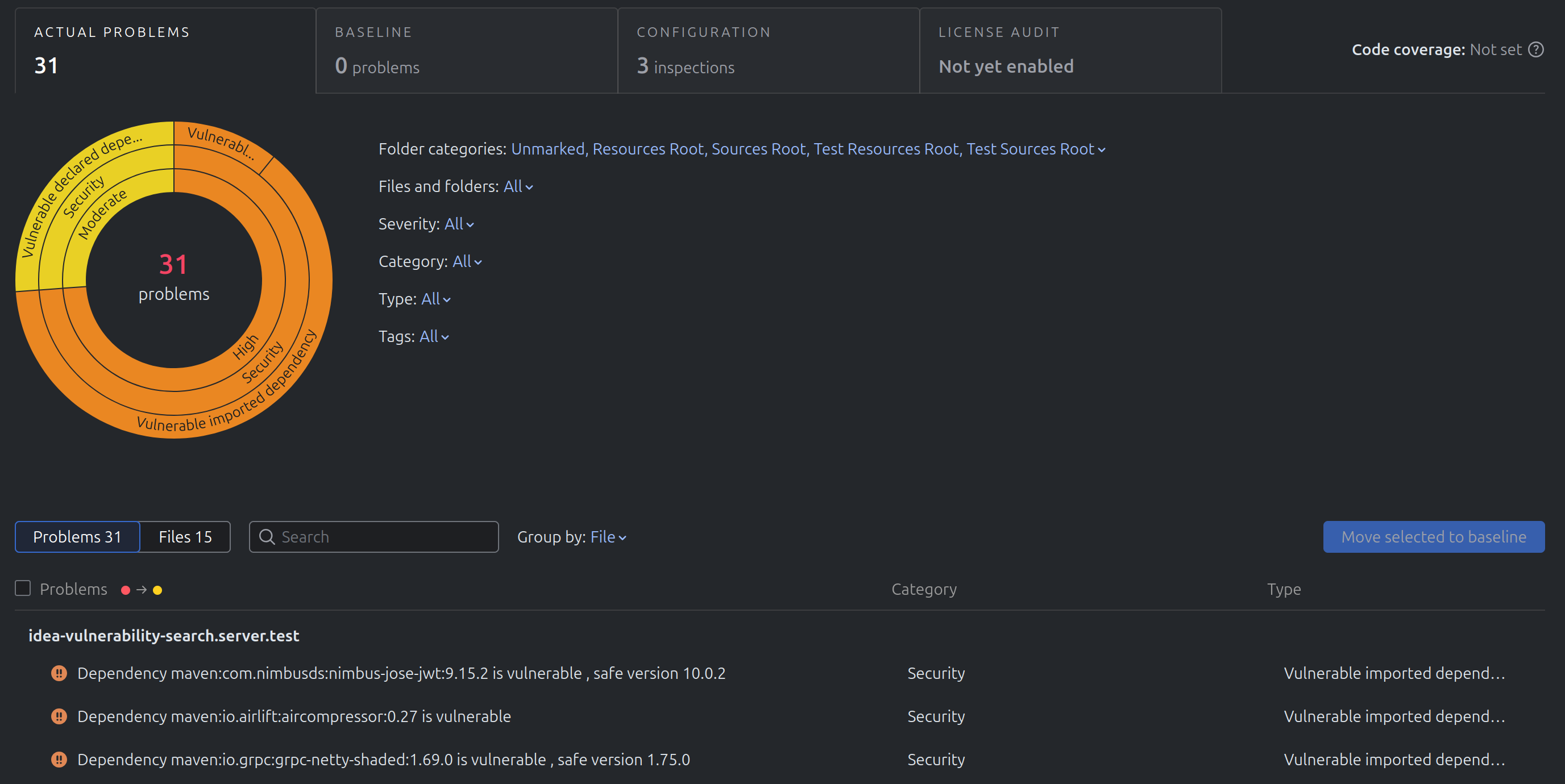This screenshot has height=784, width=1565.
Task: Open the Configuration tab
Action: coord(768,50)
